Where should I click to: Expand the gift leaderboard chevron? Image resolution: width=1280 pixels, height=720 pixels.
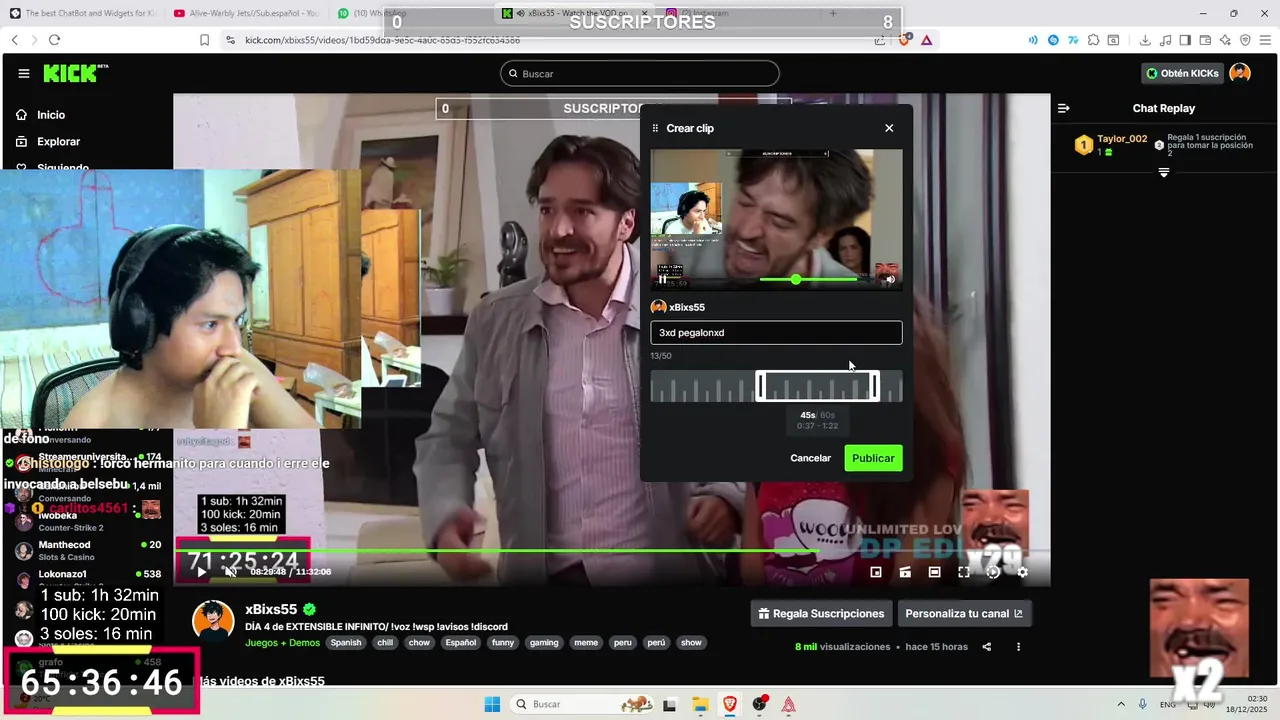[1164, 173]
